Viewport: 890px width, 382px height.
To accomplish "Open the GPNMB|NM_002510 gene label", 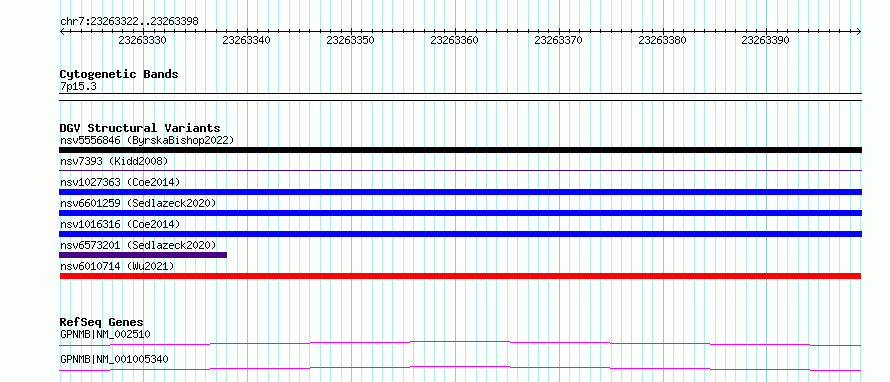I will pos(105,334).
